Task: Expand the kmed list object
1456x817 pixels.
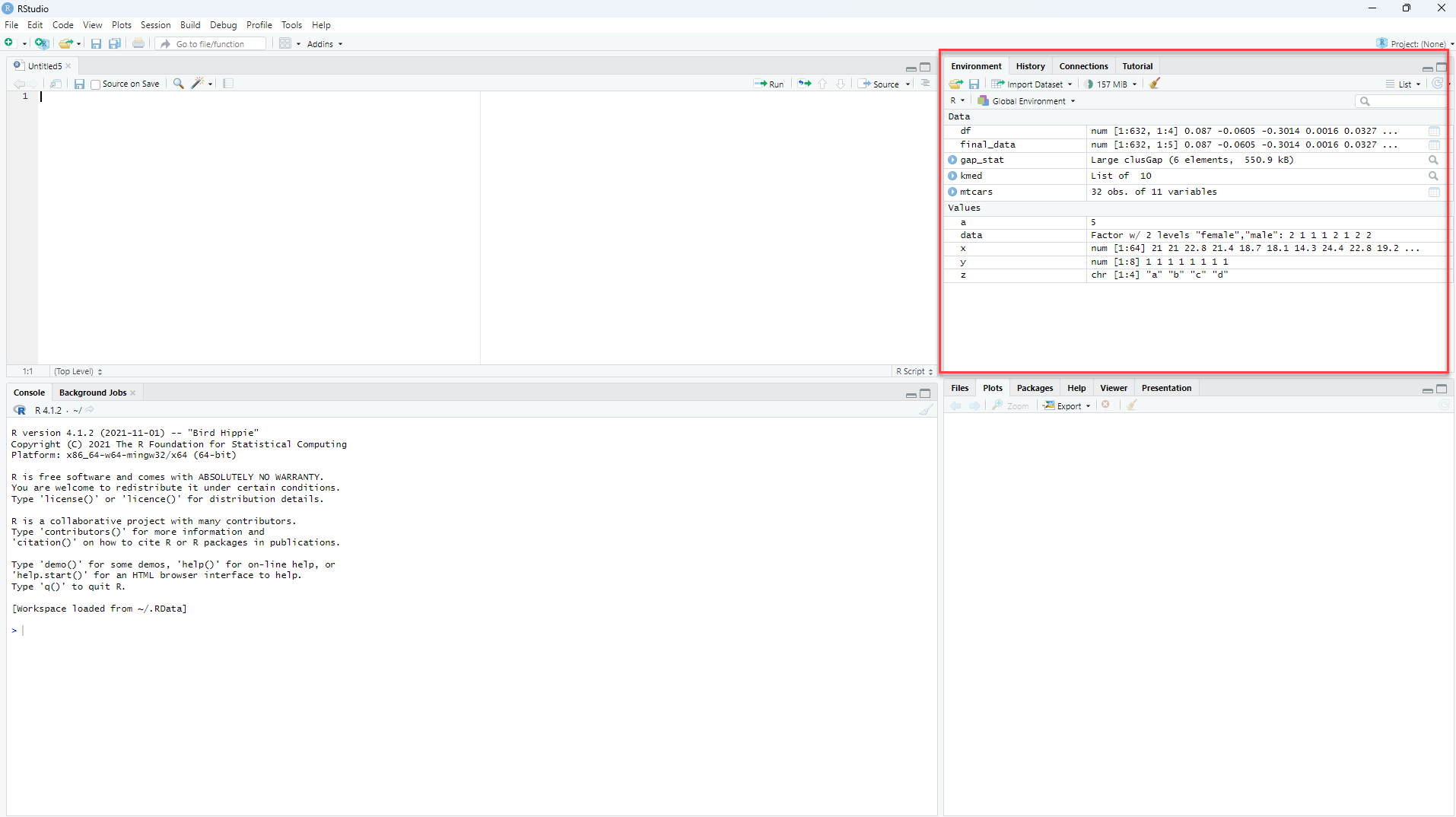Action: pyautogui.click(x=952, y=176)
